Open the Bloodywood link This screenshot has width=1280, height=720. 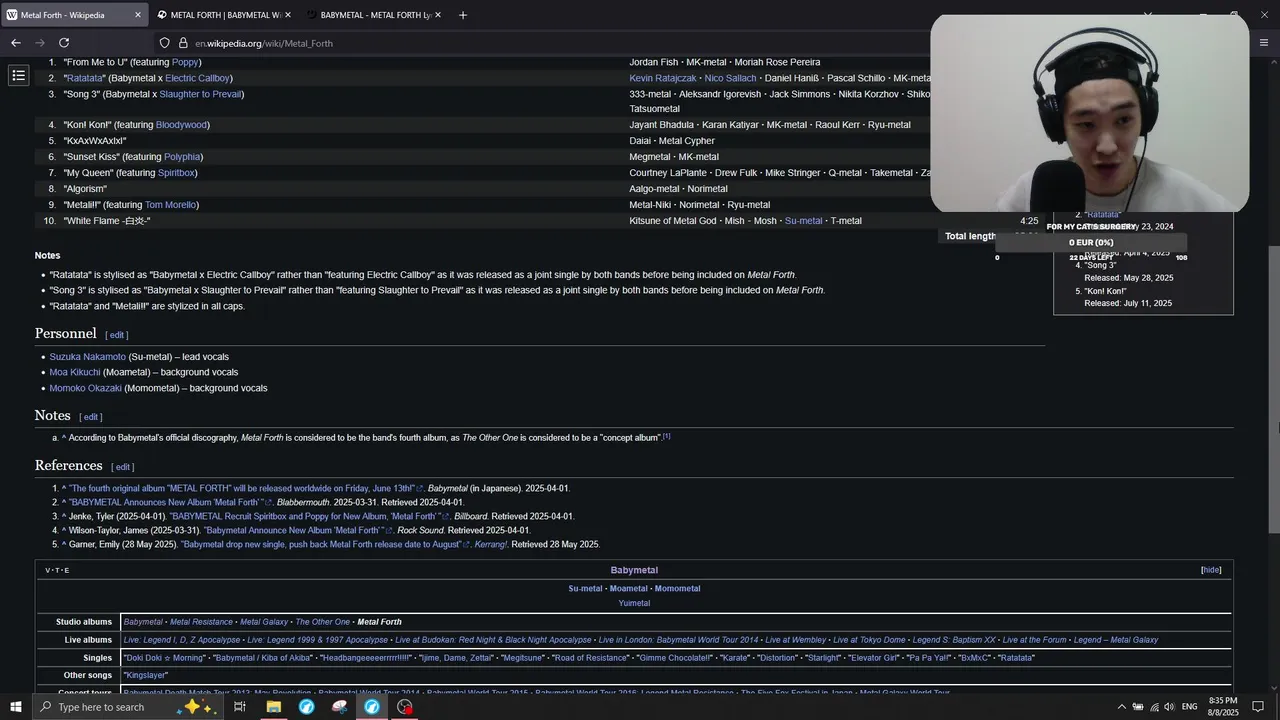[181, 125]
